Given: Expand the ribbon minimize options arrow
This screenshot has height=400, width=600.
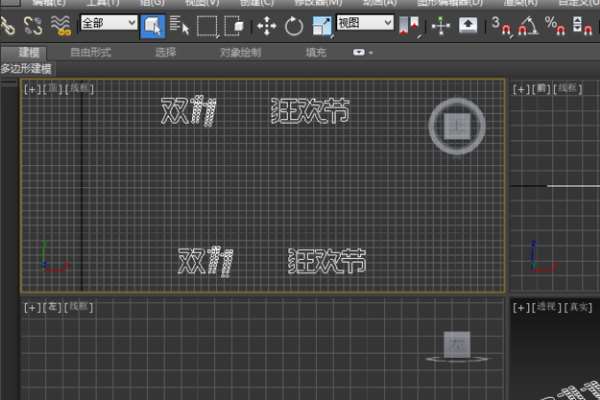Looking at the screenshot, I should [371, 53].
